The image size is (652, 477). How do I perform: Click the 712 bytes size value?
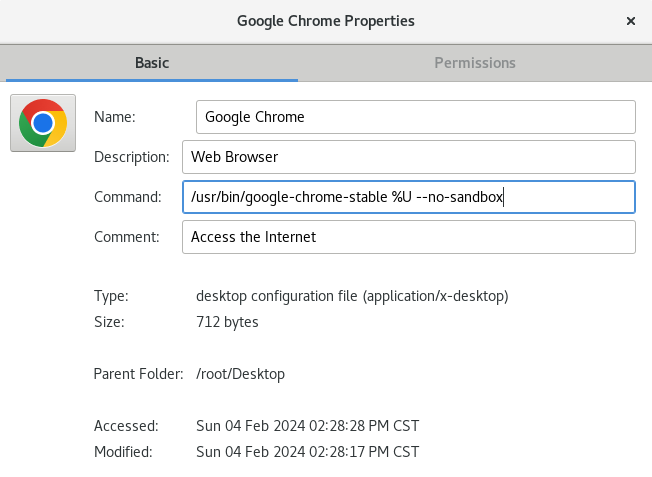coord(228,322)
